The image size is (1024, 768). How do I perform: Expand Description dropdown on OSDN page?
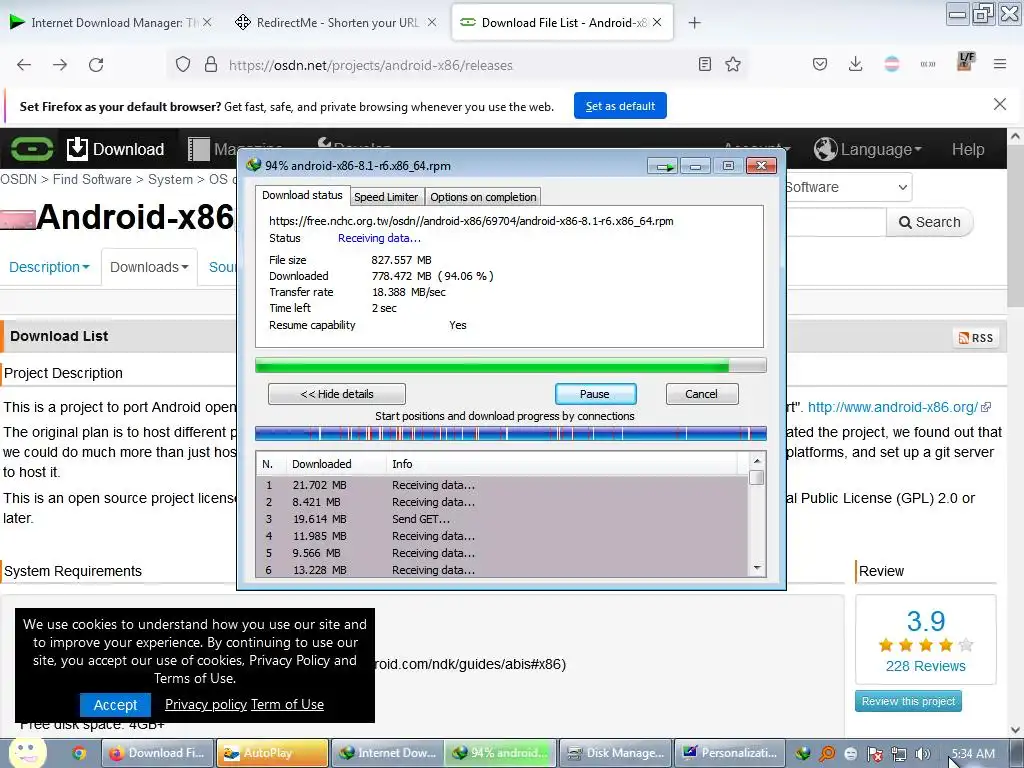49,267
